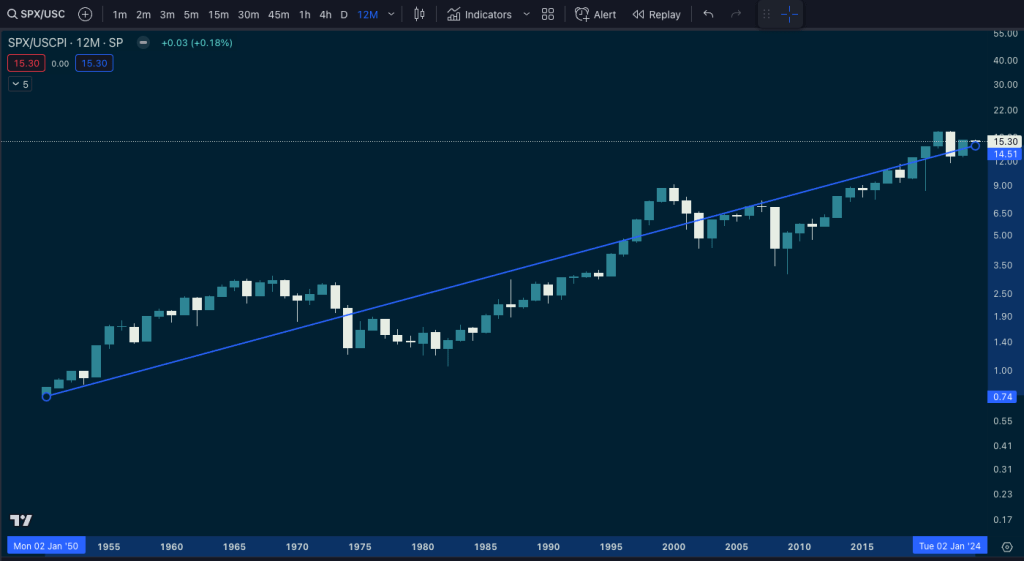Click the red 15.30 sell price button

pyautogui.click(x=23, y=63)
